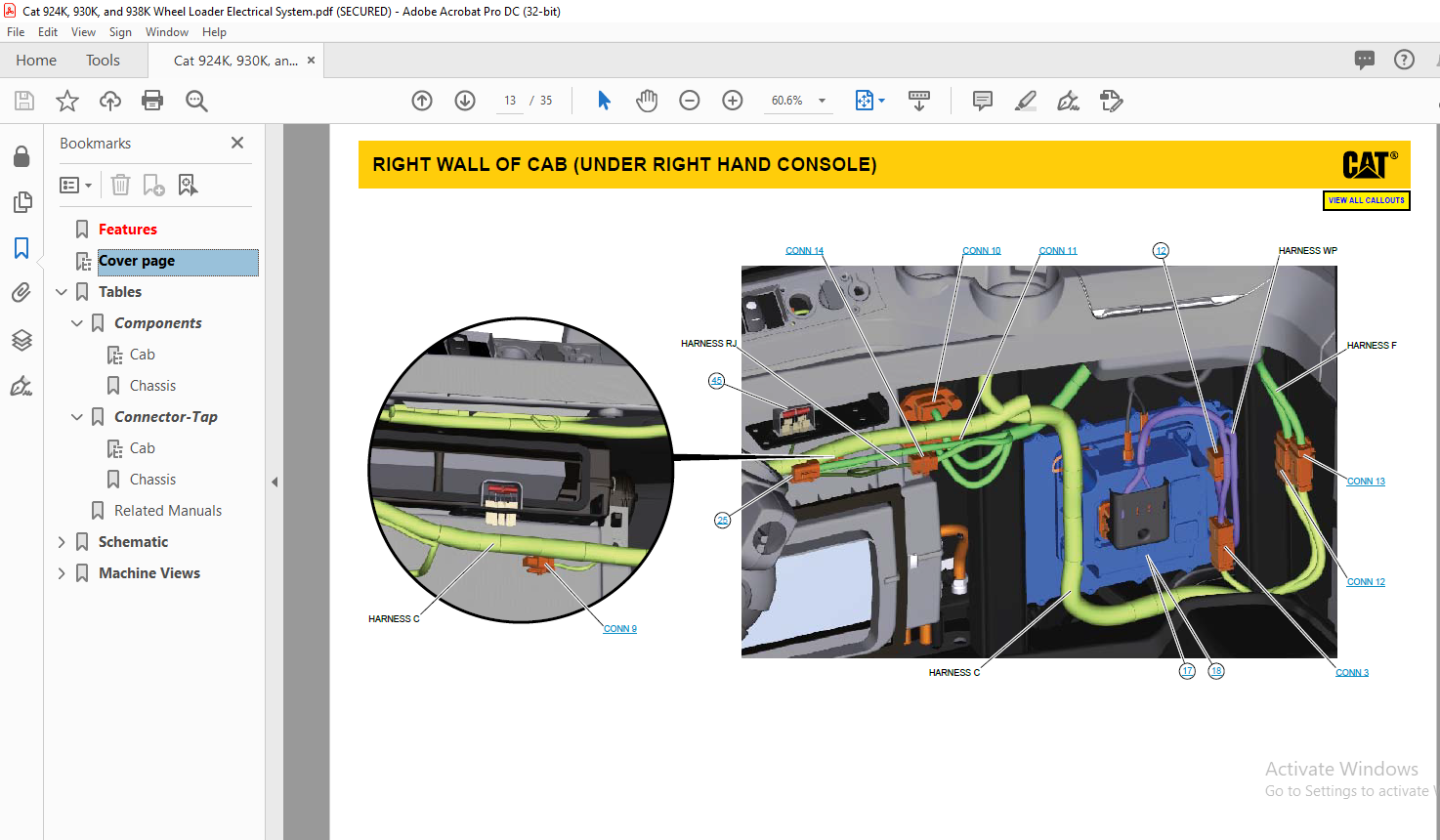Screen dimensions: 1440x840
Task: Open the security lock panel
Action: 21,157
